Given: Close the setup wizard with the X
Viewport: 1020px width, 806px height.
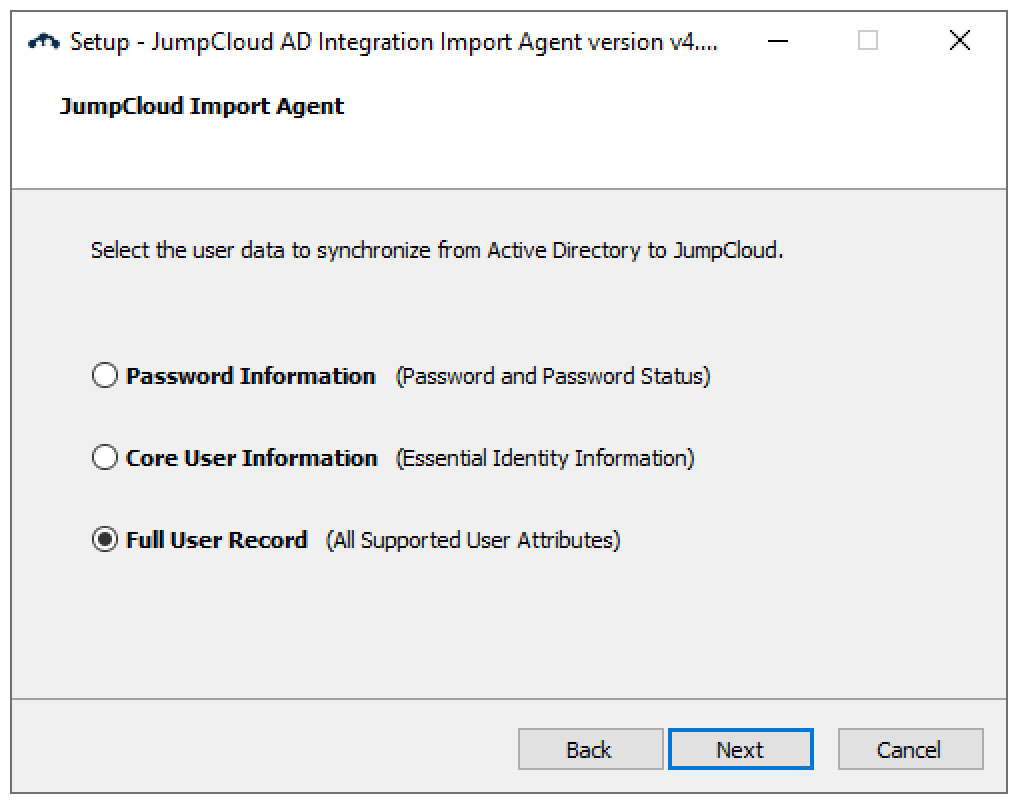Looking at the screenshot, I should (959, 41).
